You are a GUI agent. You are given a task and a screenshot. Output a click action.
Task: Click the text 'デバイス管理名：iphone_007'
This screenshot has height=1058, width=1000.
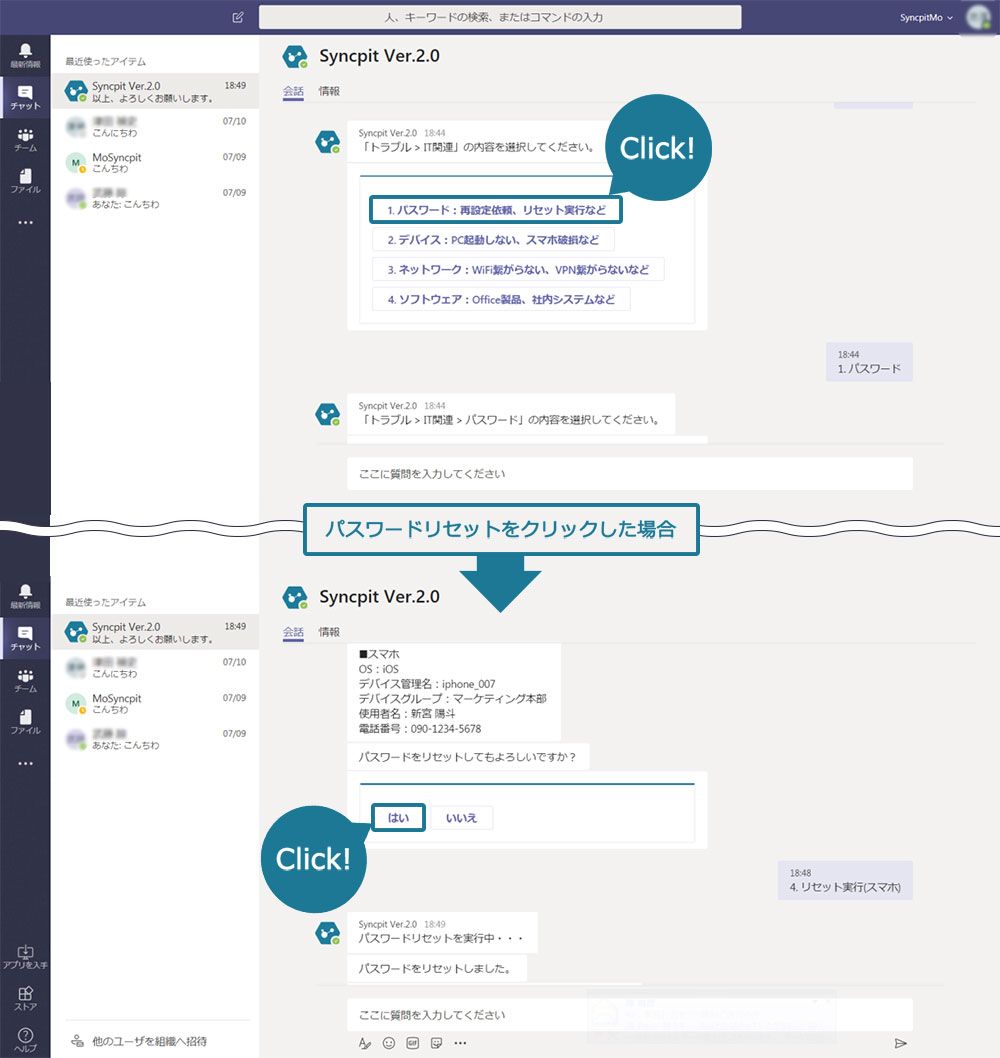tap(426, 684)
